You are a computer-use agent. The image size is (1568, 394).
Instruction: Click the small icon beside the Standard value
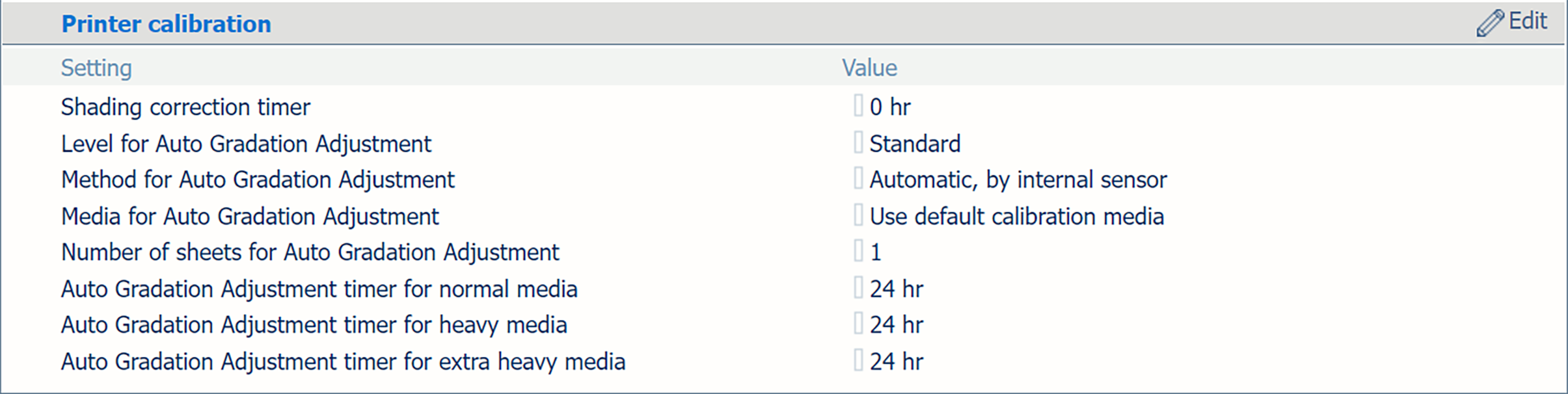point(858,142)
